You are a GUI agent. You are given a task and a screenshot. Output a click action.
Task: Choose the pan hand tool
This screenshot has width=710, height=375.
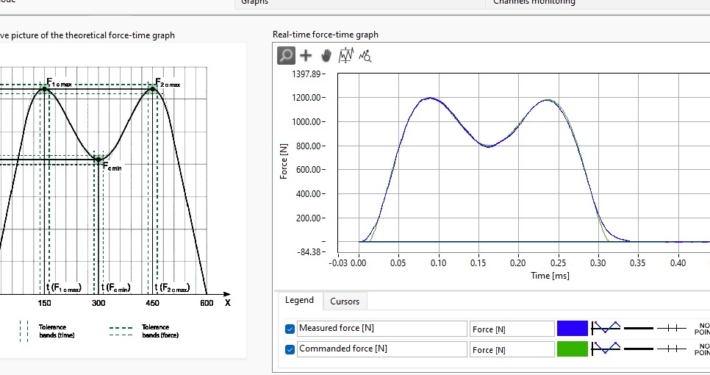pos(326,56)
